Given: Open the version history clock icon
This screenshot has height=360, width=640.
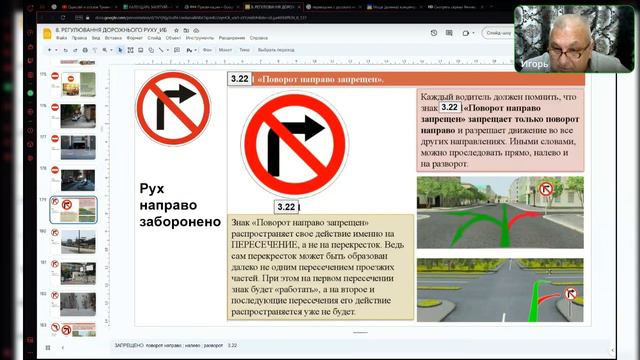Looking at the screenshot, I should point(434,33).
